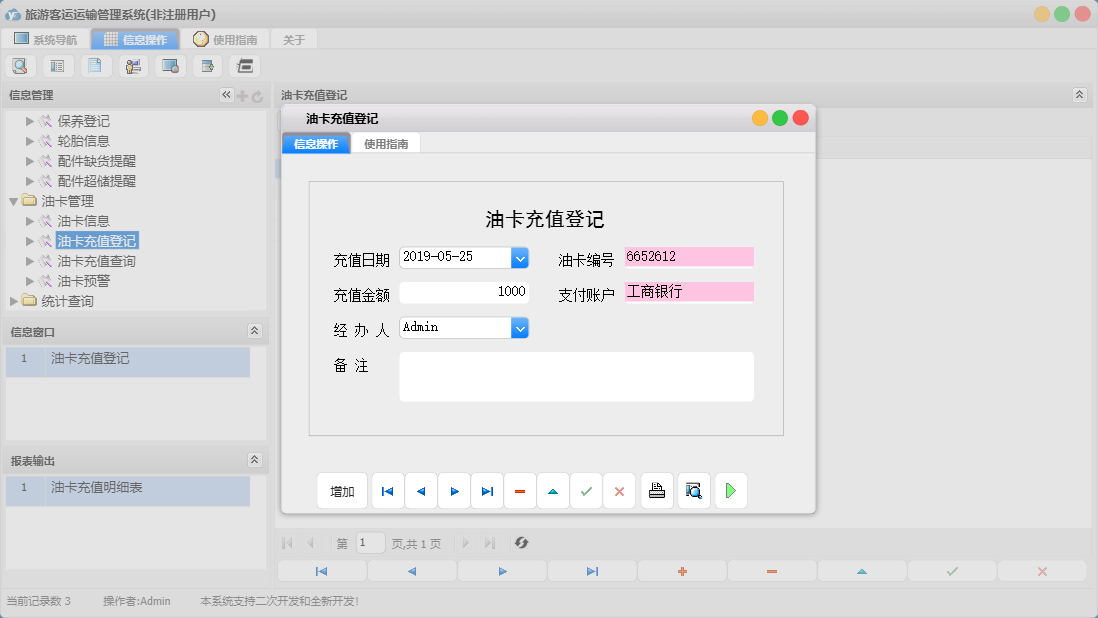The width and height of the screenshot is (1098, 618).
Task: Switch to the 使用指南 tab in the dialog
Action: (x=386, y=142)
